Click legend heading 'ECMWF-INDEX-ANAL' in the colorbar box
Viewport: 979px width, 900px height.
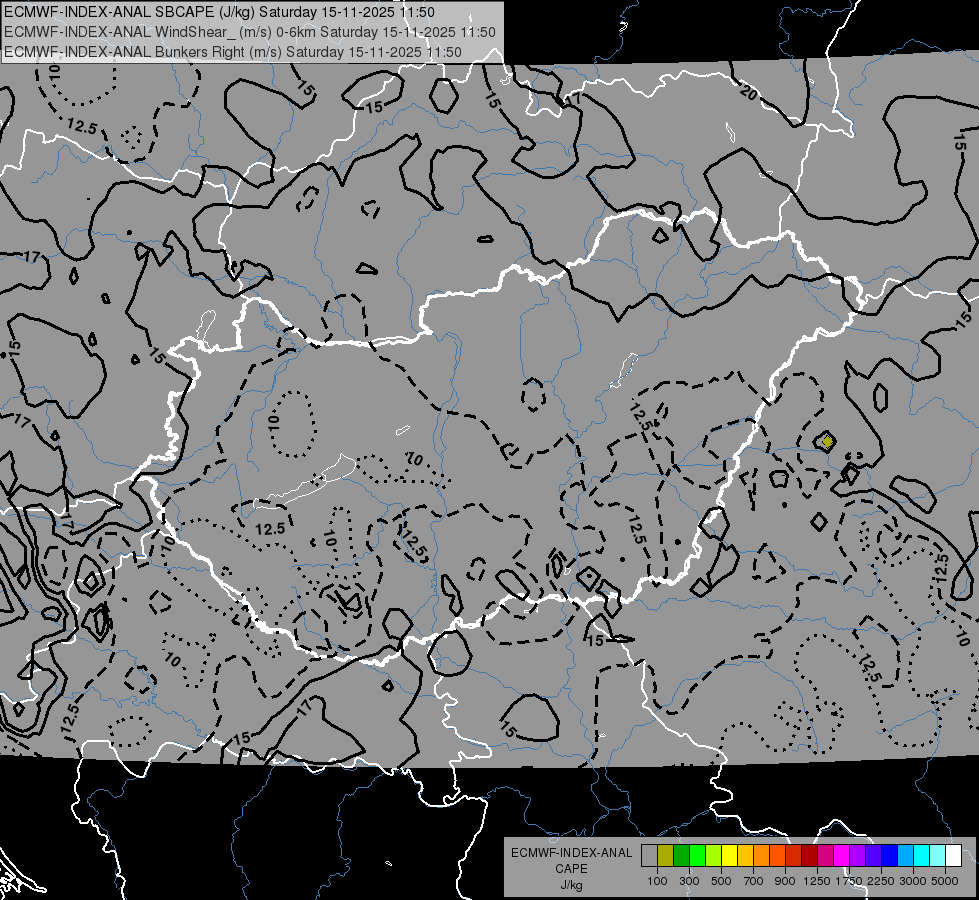pyautogui.click(x=571, y=853)
